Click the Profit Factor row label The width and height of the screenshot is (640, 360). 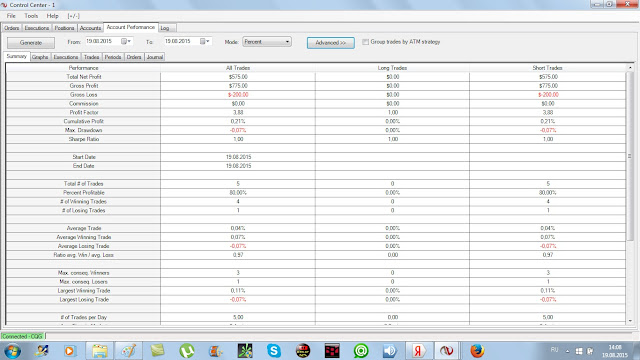pyautogui.click(x=84, y=112)
